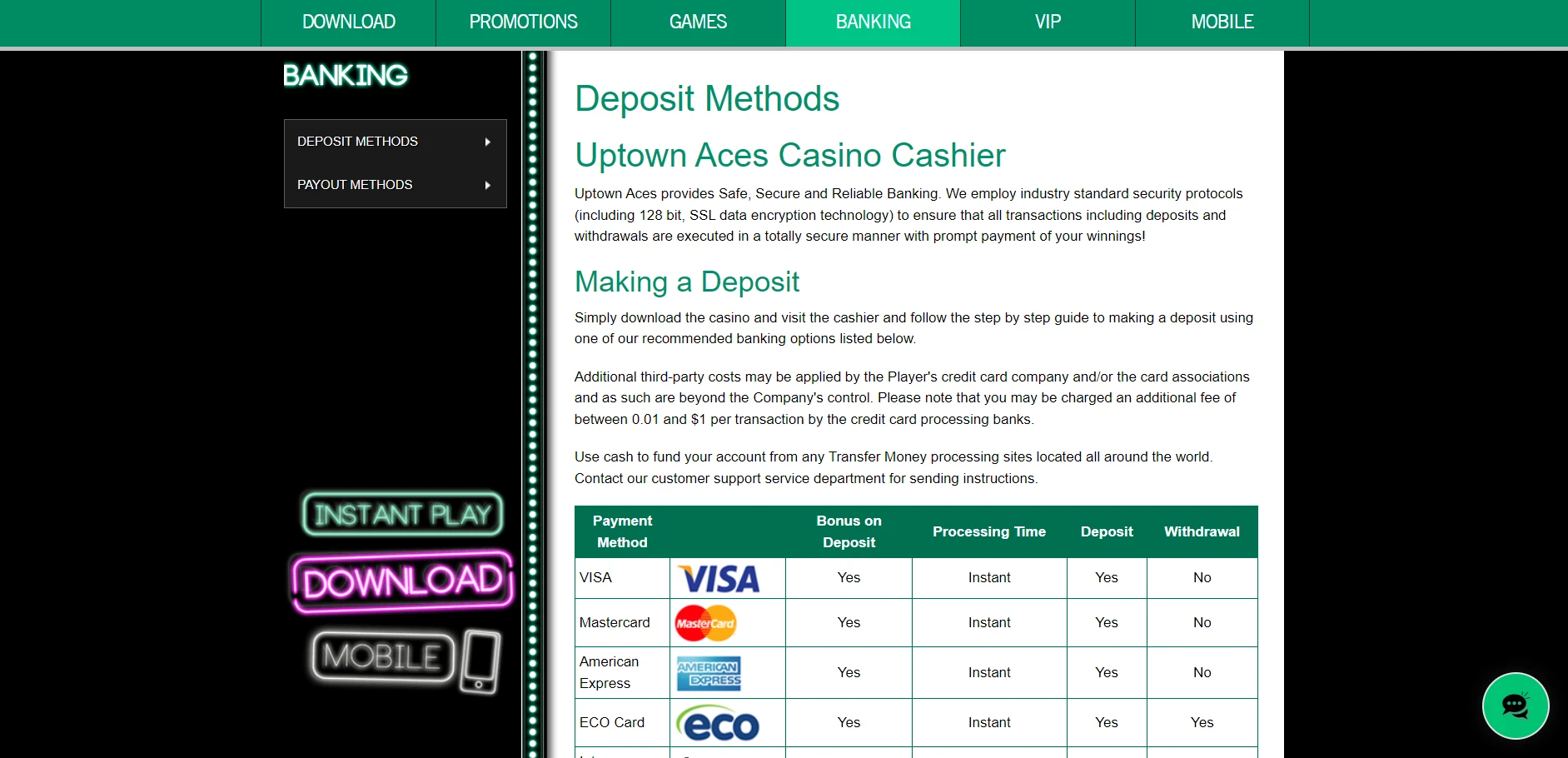Open the Mobile nav tab
1568x758 pixels.
[1222, 22]
